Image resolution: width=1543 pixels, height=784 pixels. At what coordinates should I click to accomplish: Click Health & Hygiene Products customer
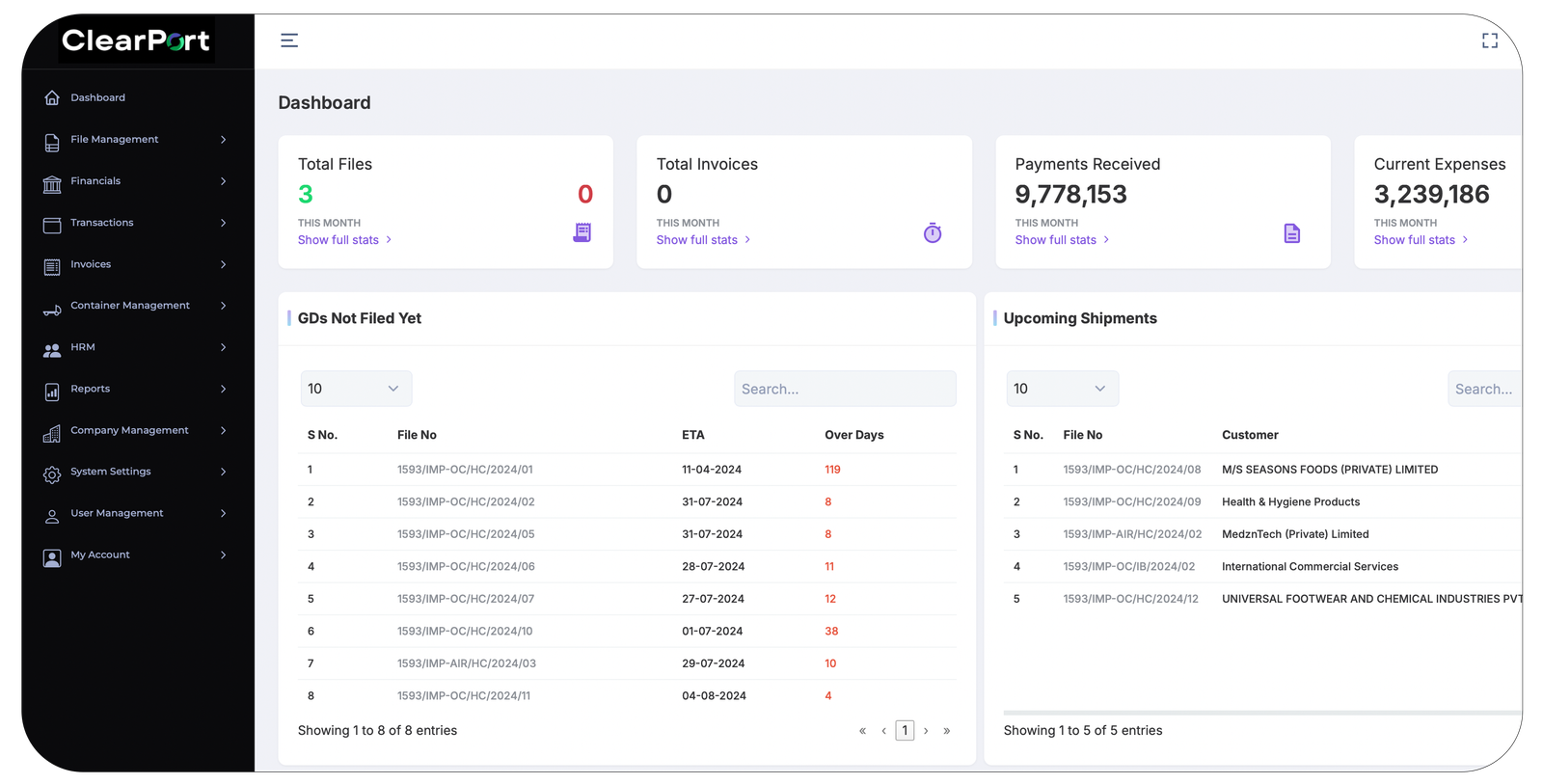1290,501
